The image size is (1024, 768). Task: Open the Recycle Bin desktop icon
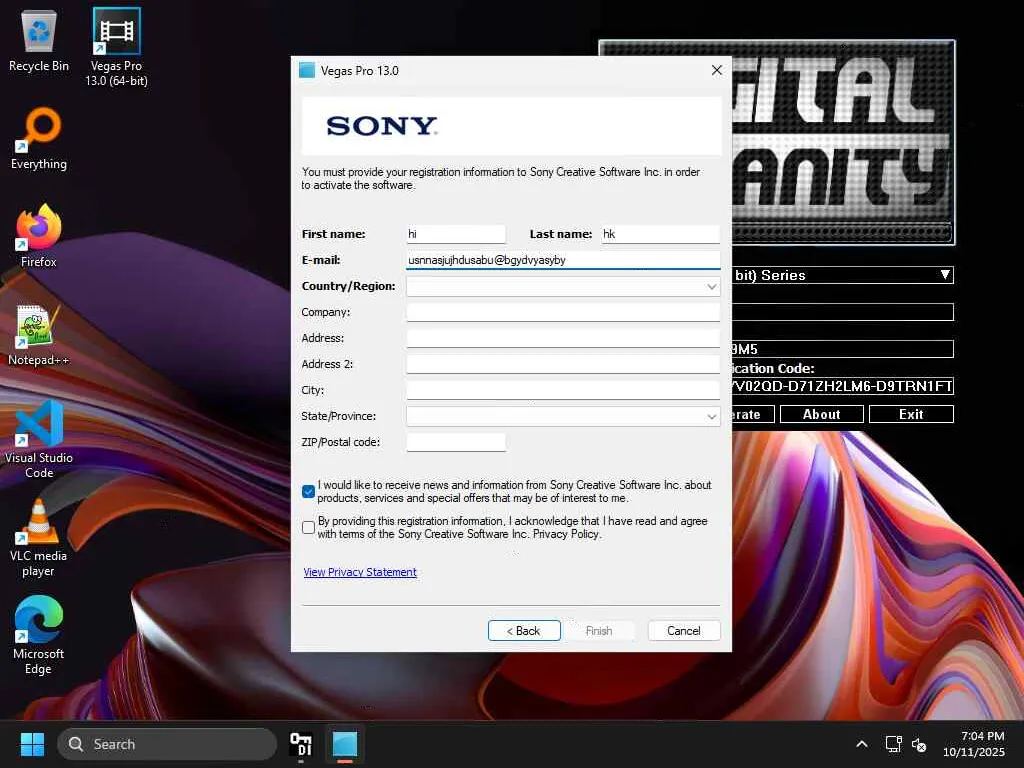pyautogui.click(x=39, y=40)
